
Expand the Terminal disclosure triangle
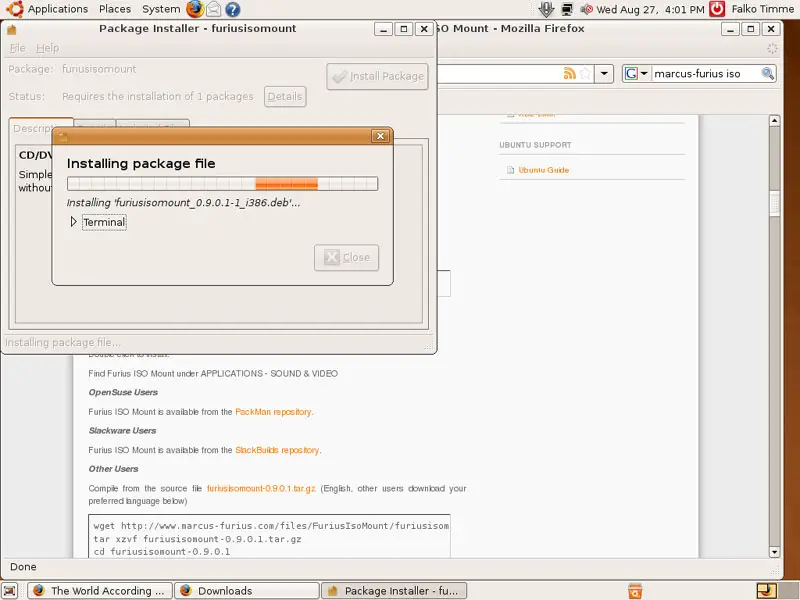coord(73,222)
